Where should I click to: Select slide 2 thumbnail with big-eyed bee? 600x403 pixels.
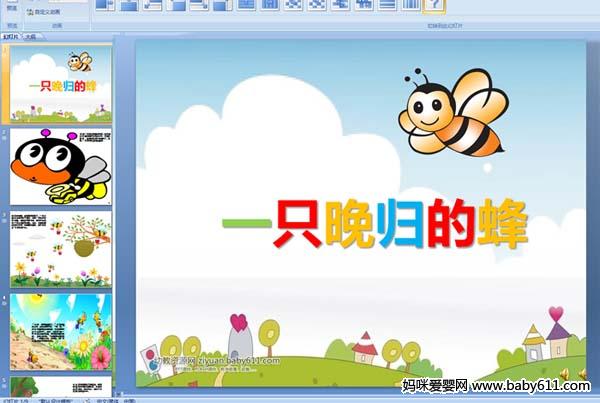pos(61,164)
